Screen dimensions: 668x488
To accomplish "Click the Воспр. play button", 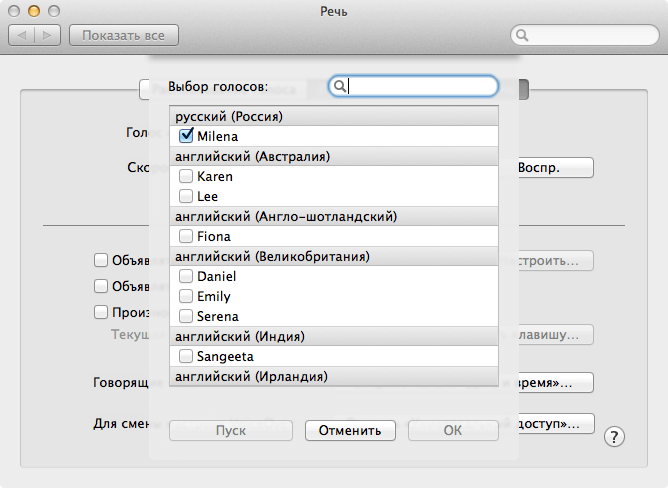I will [x=553, y=167].
